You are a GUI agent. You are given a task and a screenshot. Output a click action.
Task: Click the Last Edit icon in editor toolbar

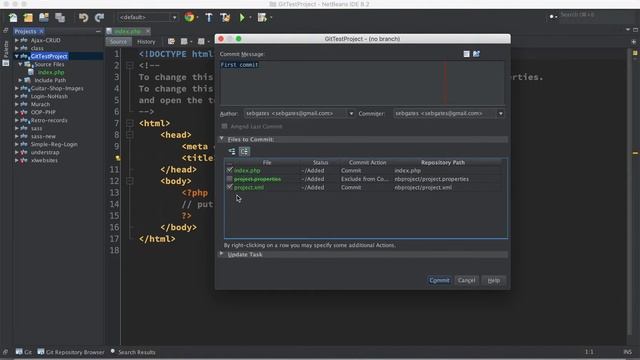tap(171, 42)
